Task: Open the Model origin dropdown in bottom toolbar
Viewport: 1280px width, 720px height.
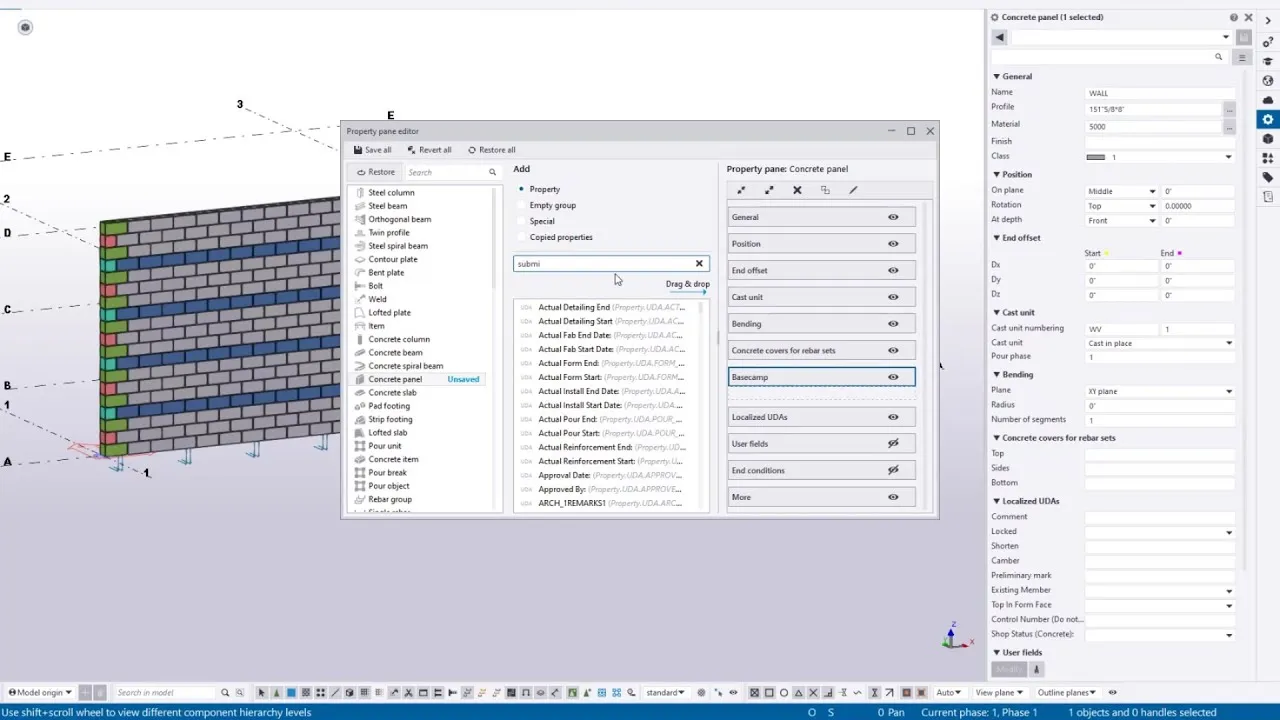Action: pyautogui.click(x=40, y=692)
